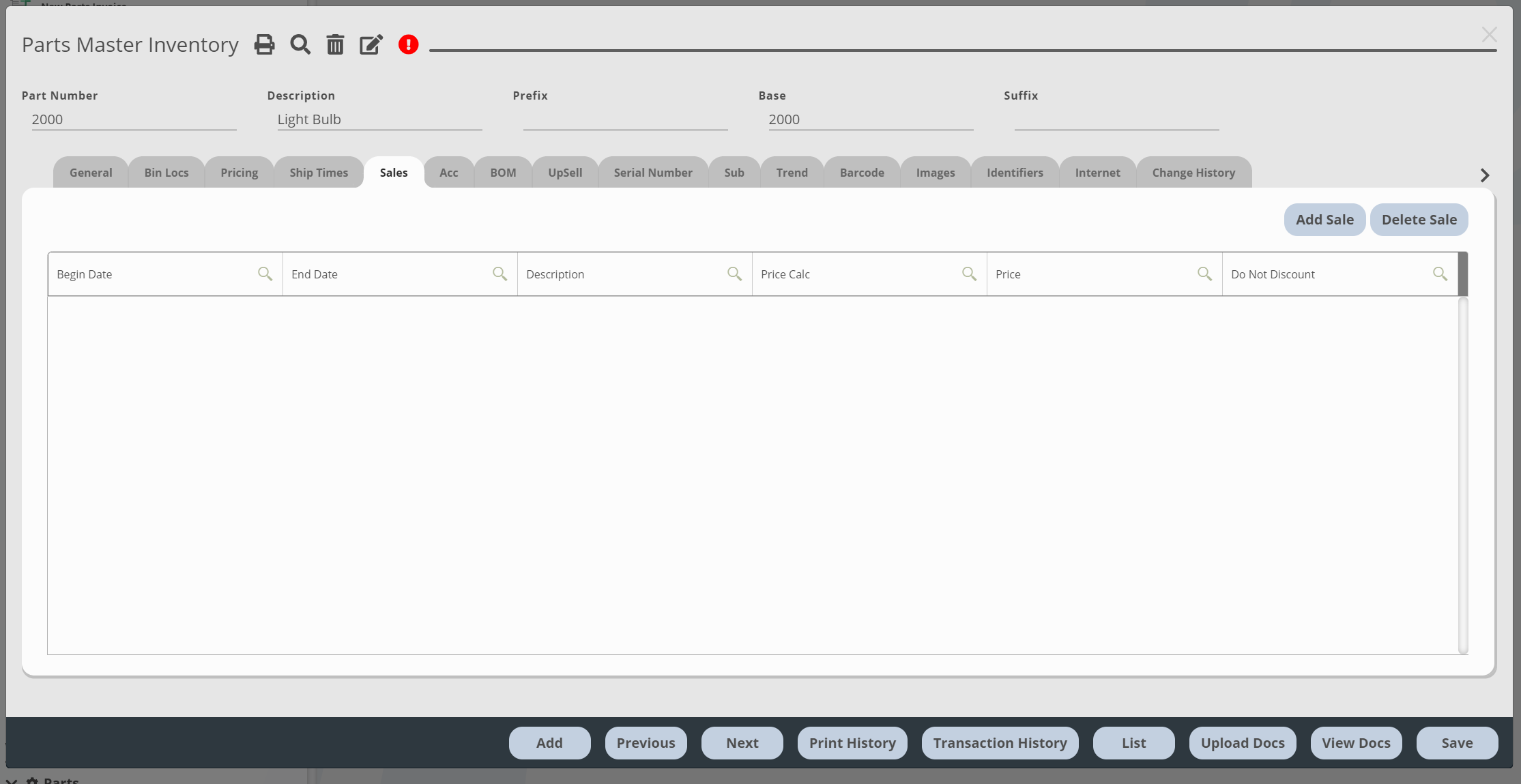Select the Serial Number tab
This screenshot has height=784, width=1521.
pyautogui.click(x=652, y=172)
